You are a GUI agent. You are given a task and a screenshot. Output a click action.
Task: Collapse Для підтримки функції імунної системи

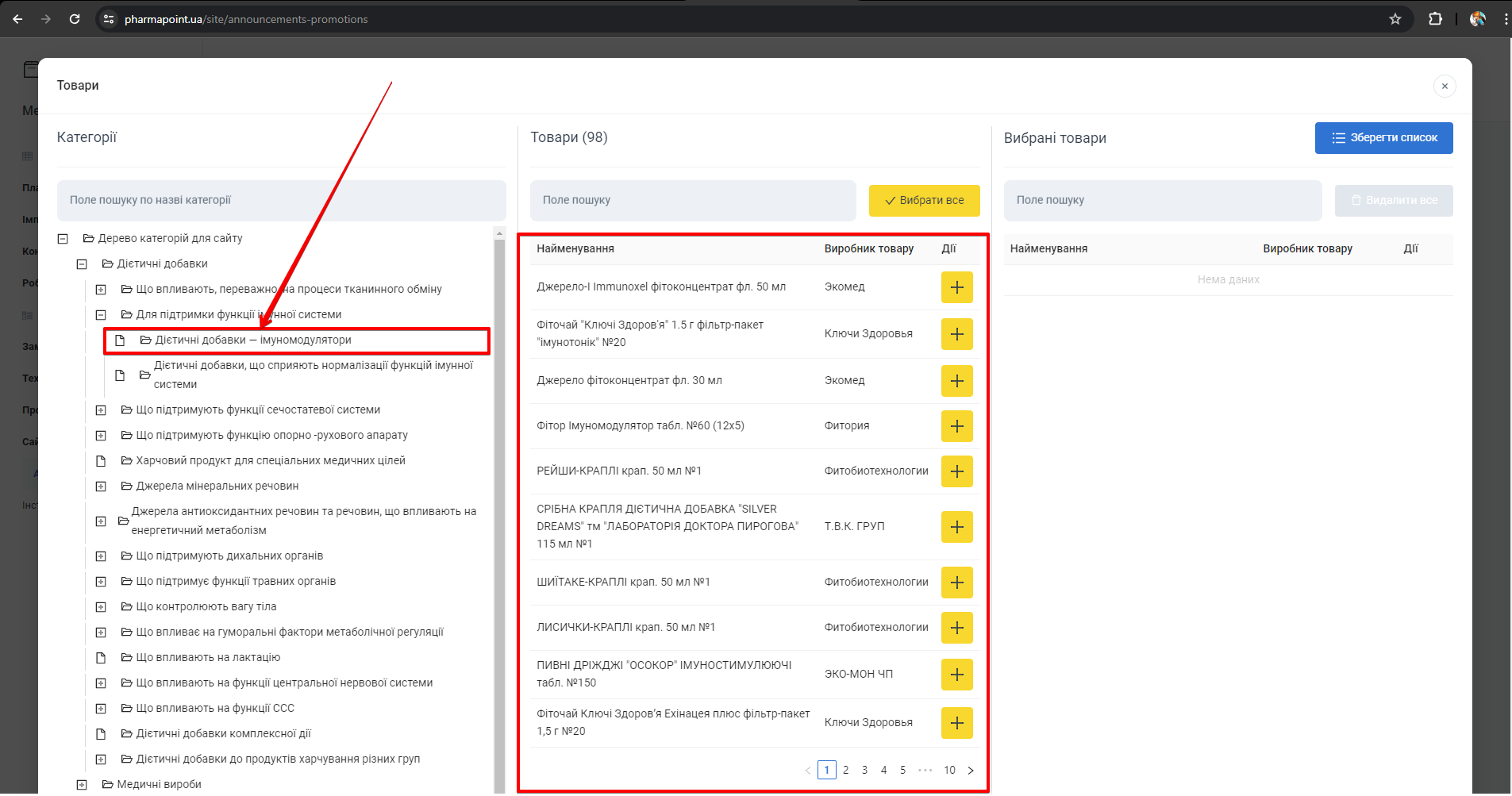click(x=101, y=315)
